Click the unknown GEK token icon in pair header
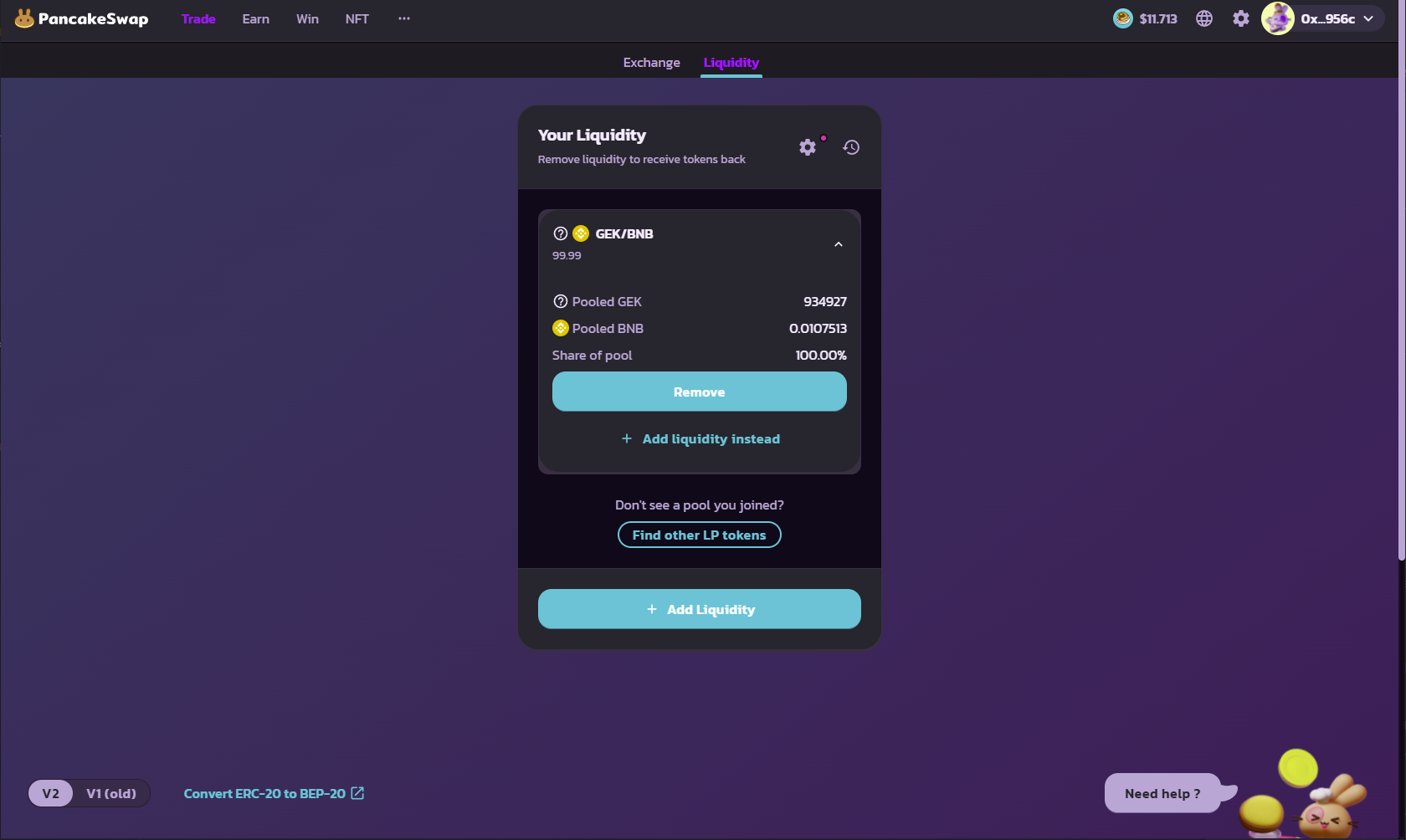The height and width of the screenshot is (840, 1406). click(561, 233)
